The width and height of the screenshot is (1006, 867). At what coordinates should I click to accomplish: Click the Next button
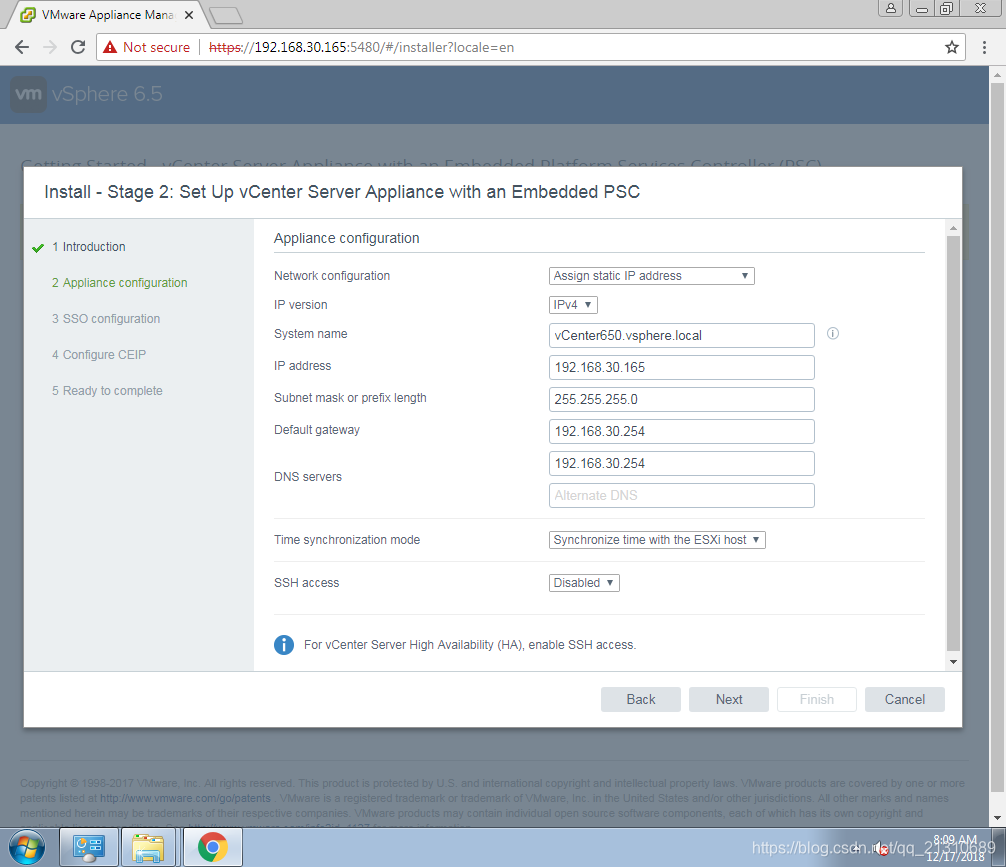(729, 700)
